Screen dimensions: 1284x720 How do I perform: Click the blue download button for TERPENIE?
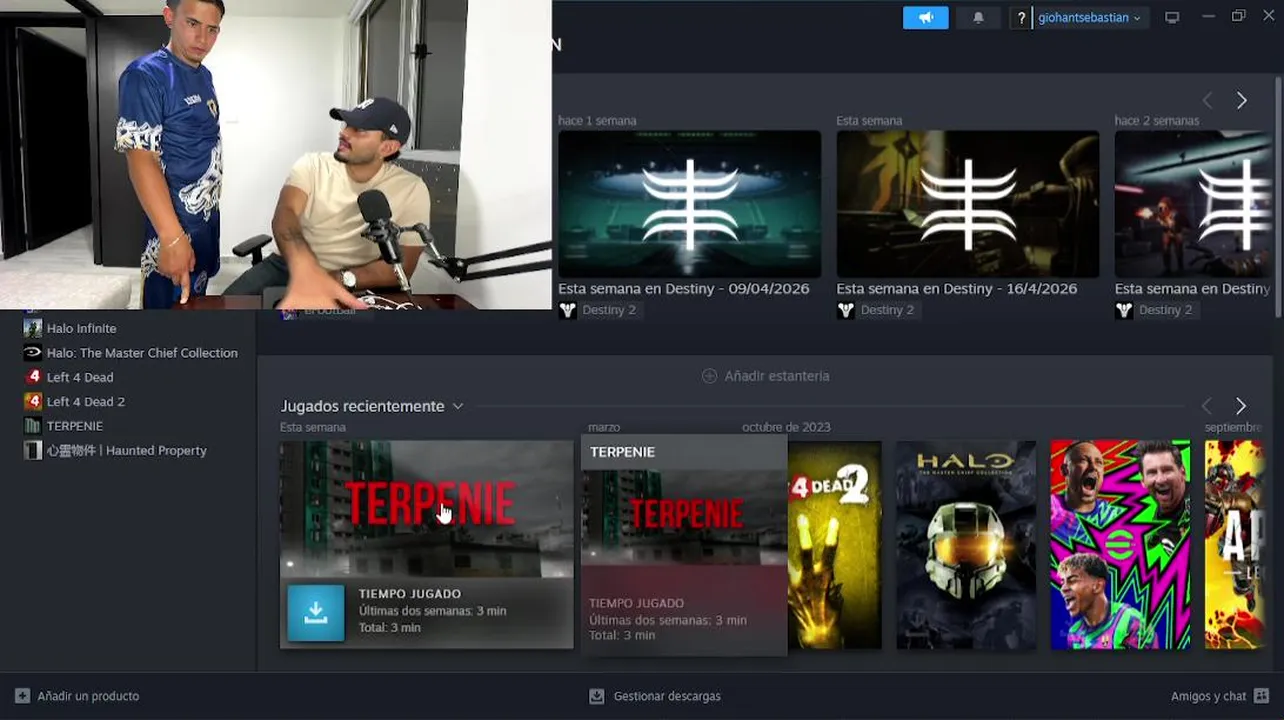coord(315,613)
